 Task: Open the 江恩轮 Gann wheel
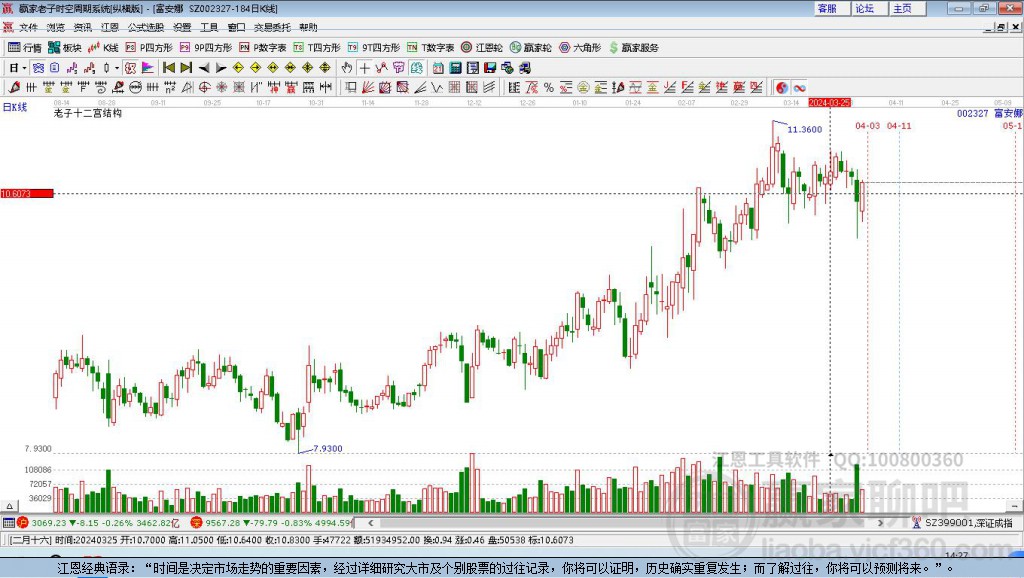point(482,48)
